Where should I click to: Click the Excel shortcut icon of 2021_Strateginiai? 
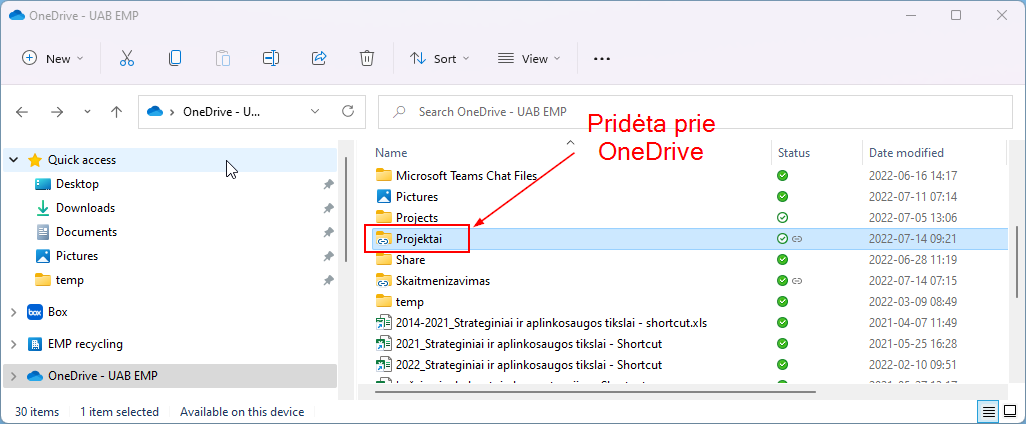click(383, 344)
